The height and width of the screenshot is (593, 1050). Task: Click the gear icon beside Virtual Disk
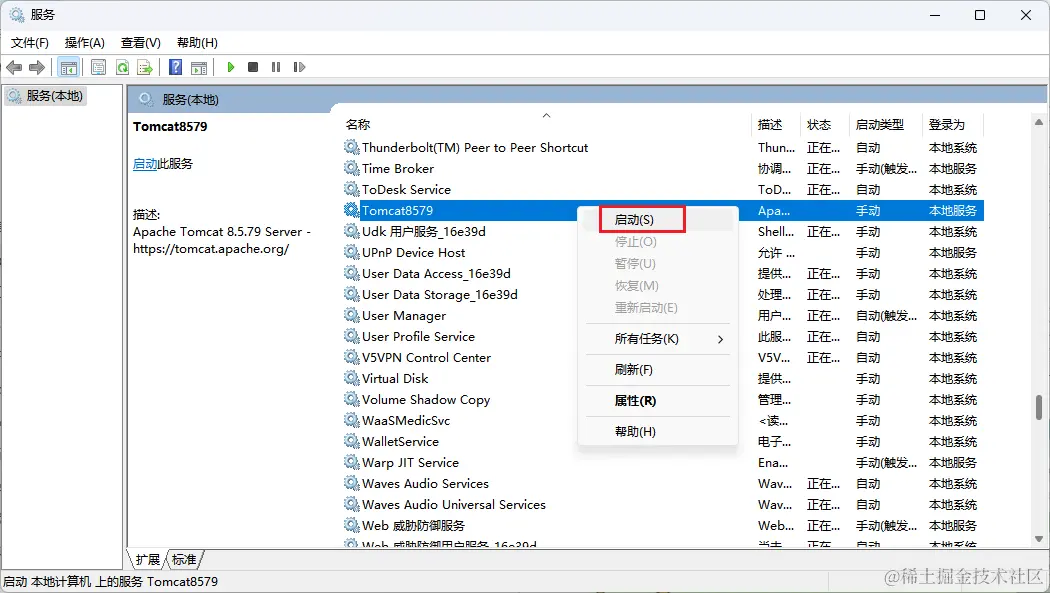coord(352,378)
